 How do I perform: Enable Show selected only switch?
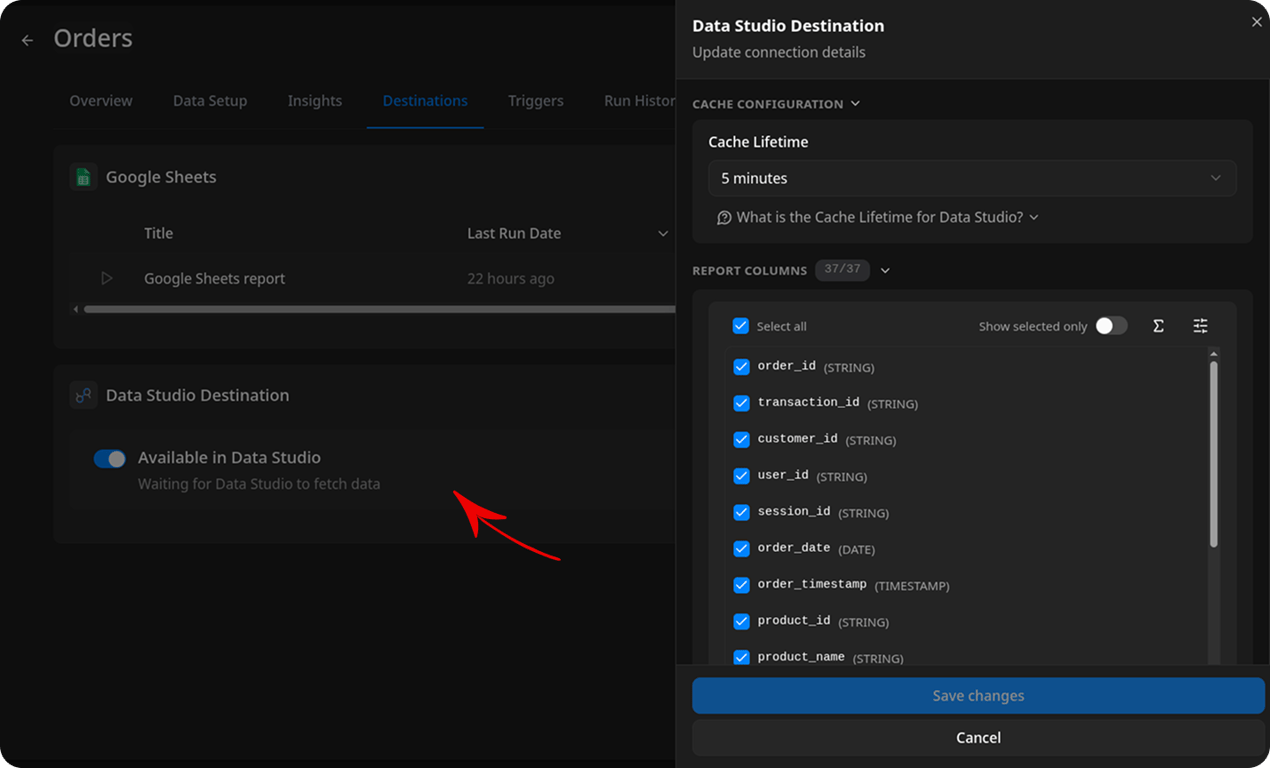1111,326
